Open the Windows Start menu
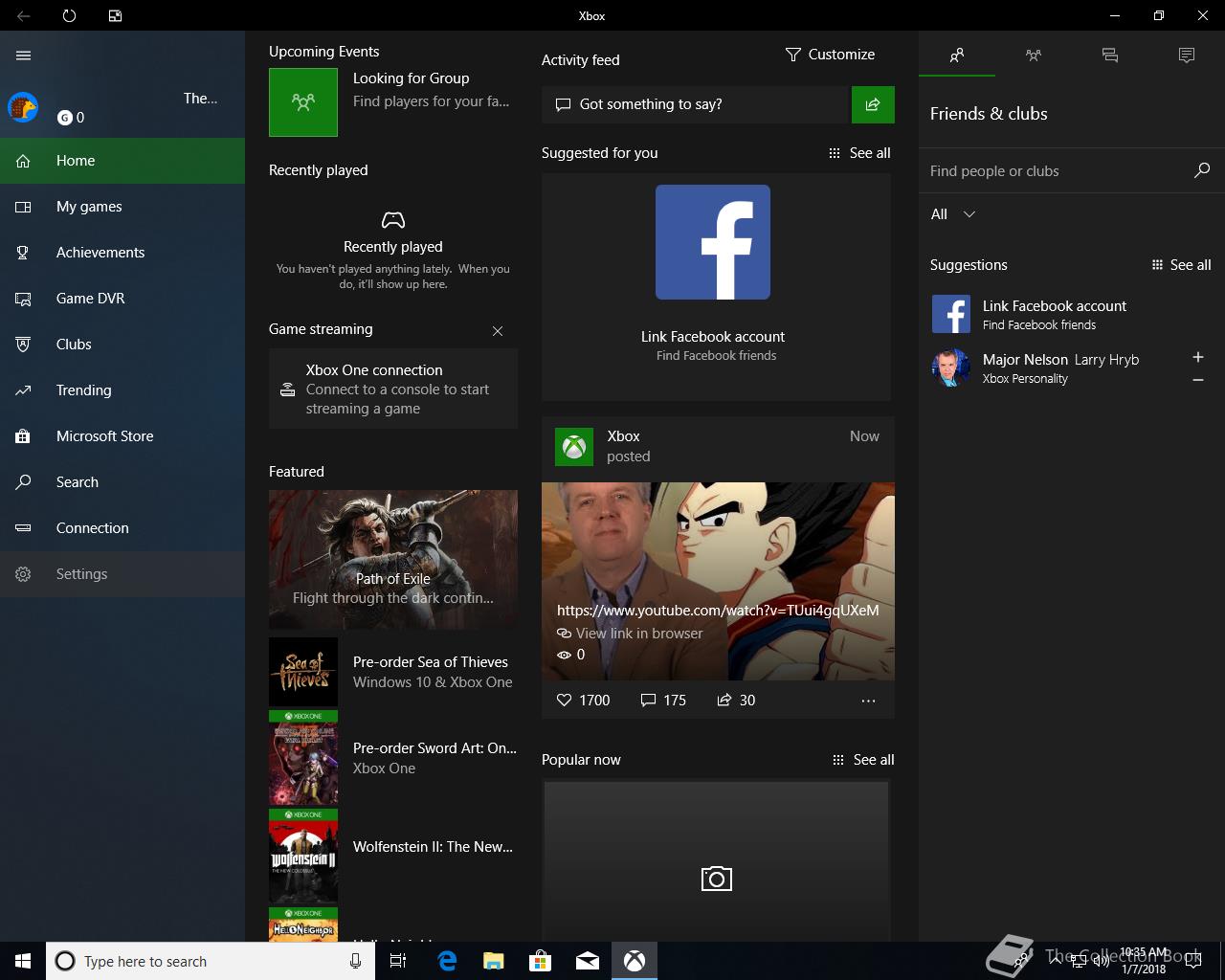Viewport: 1225px width, 980px height. click(x=23, y=961)
